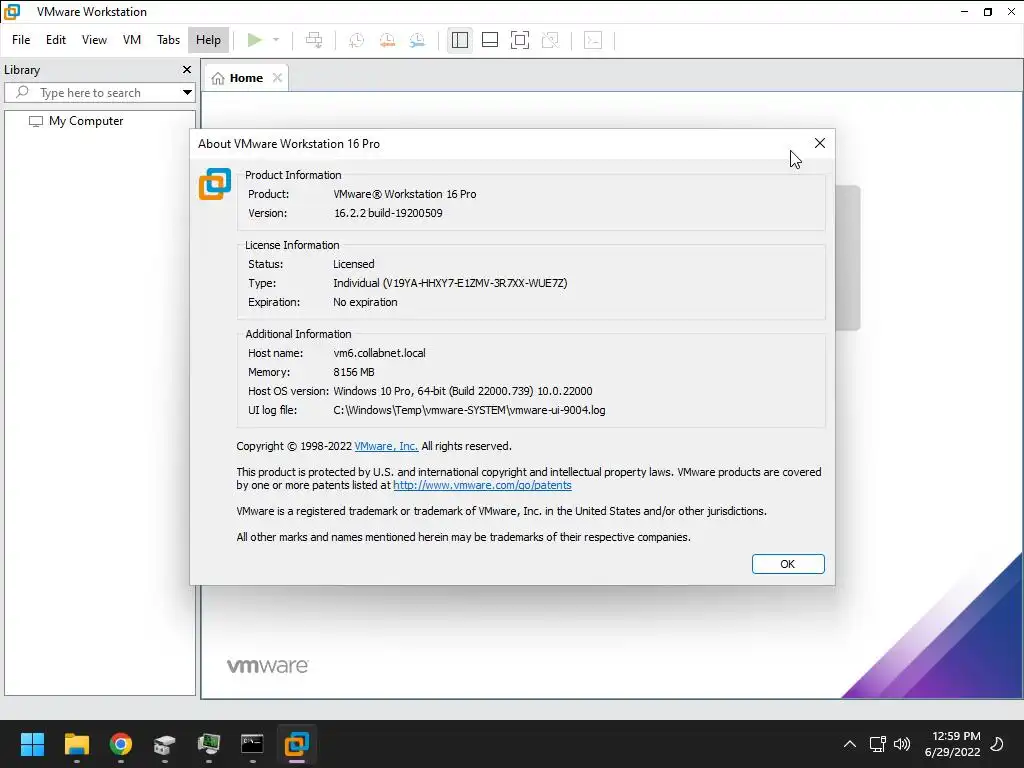Open the power options dropdown arrow

point(276,40)
